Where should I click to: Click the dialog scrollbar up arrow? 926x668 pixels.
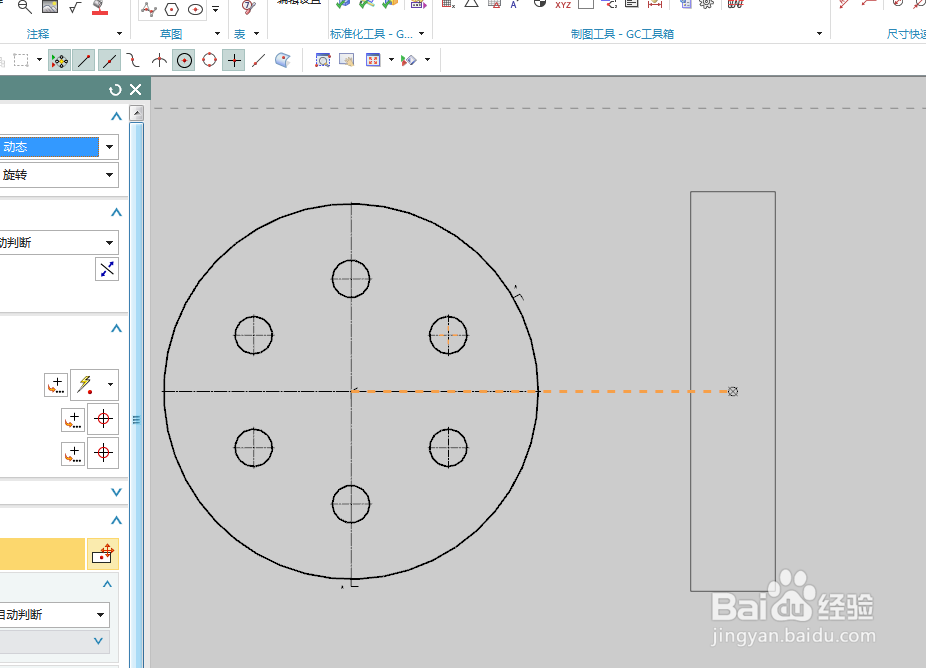[136, 113]
